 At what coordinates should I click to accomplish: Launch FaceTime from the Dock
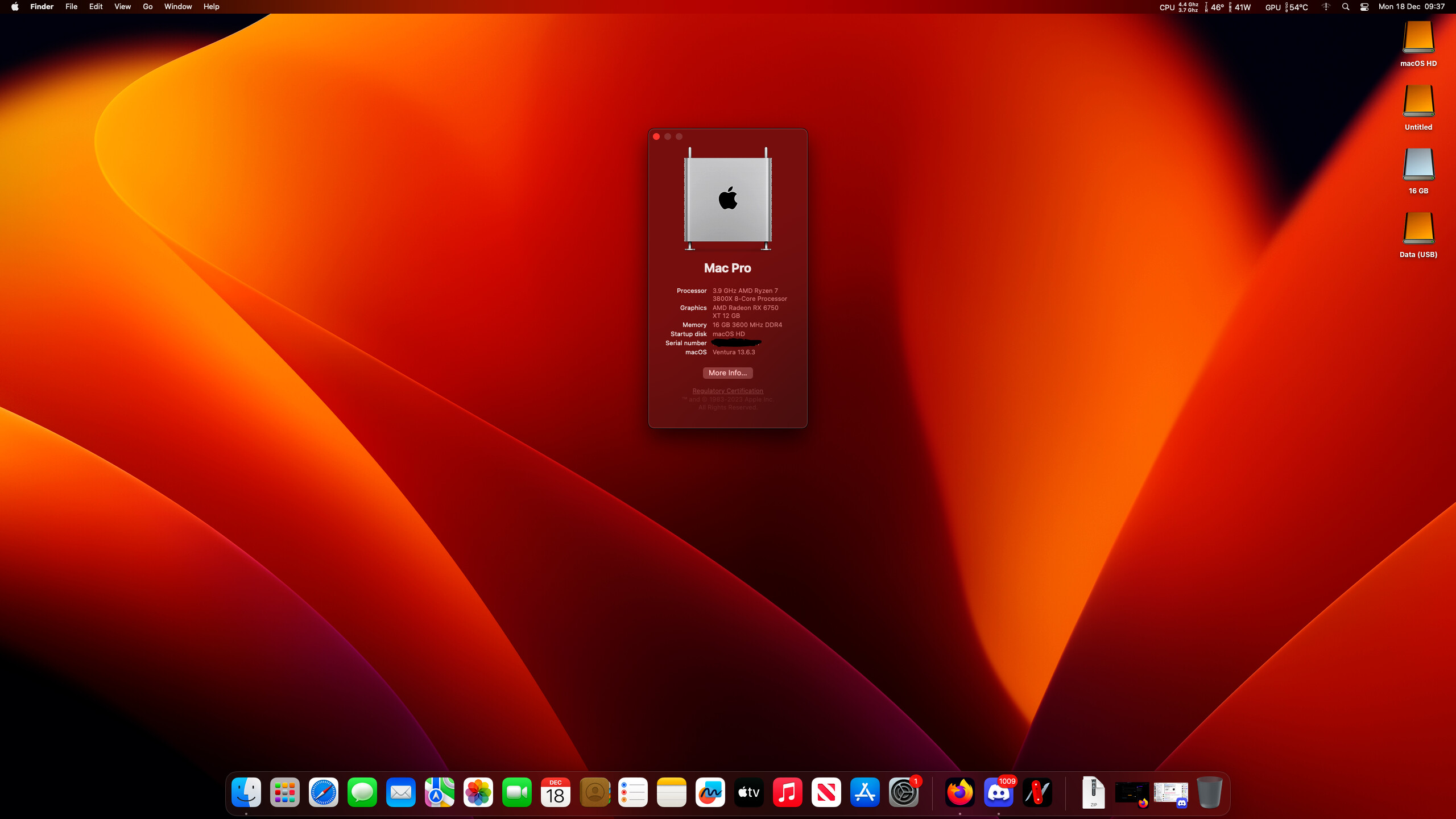pyautogui.click(x=517, y=792)
